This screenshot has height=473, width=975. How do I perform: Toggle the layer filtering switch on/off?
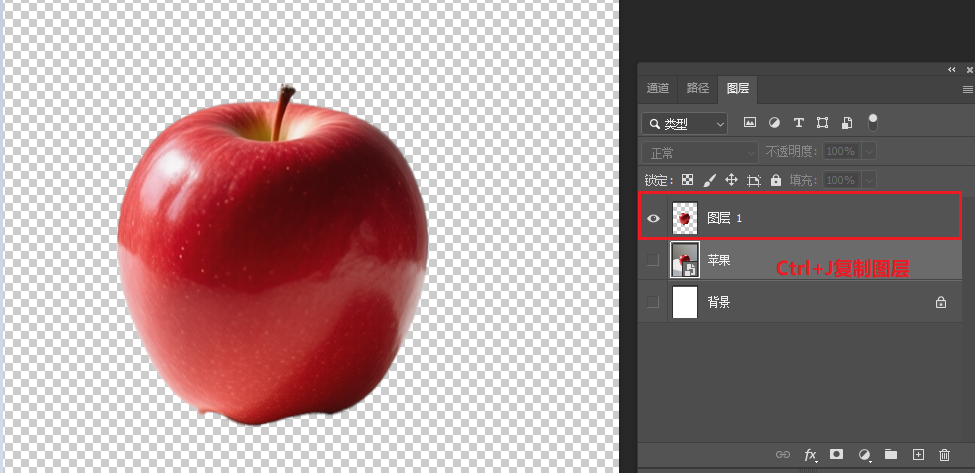coord(873,122)
